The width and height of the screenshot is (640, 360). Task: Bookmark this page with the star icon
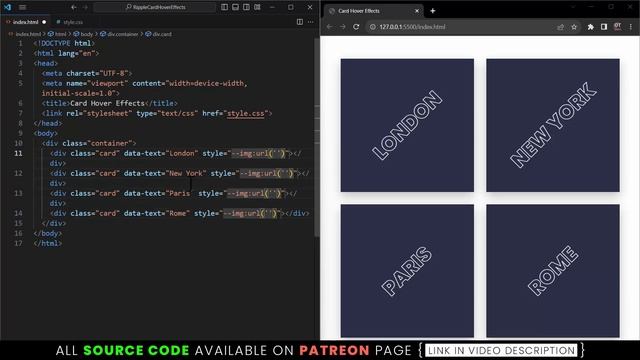click(574, 27)
